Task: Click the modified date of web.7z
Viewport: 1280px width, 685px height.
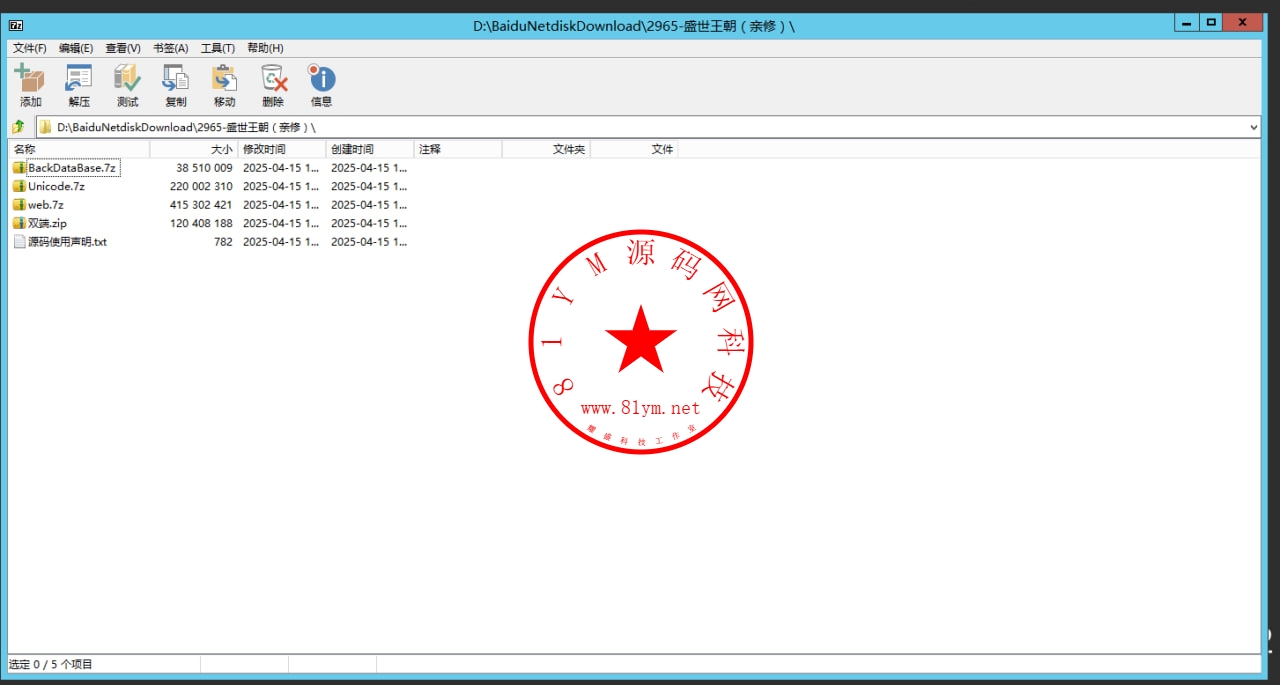Action: [x=282, y=205]
